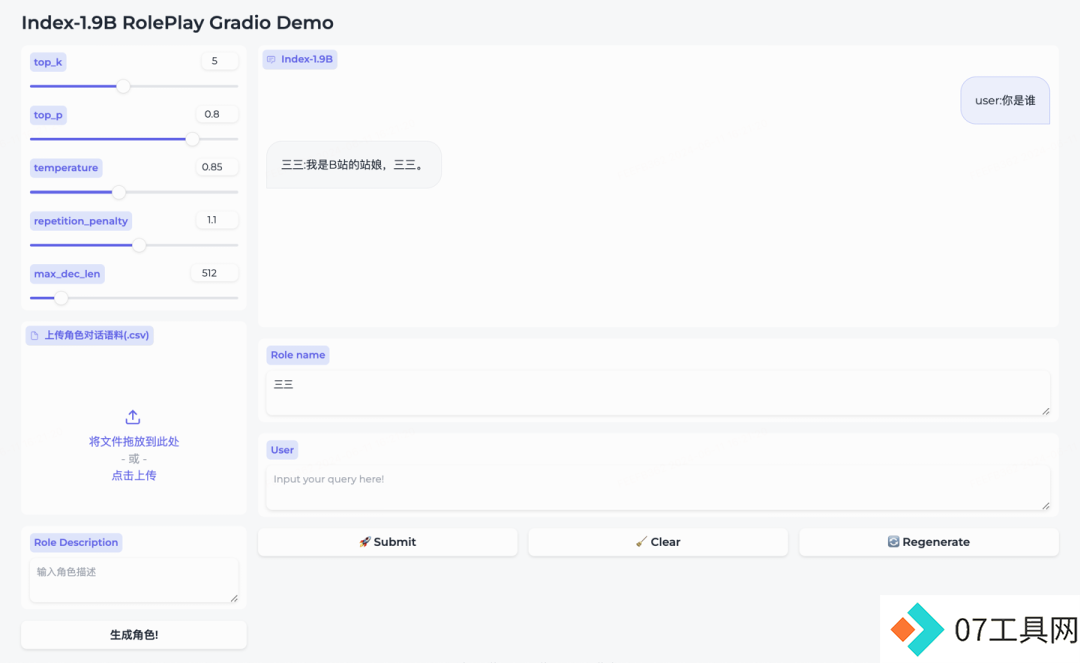Viewport: 1080px width, 663px height.
Task: Submit the query with the Submit button
Action: pos(388,542)
